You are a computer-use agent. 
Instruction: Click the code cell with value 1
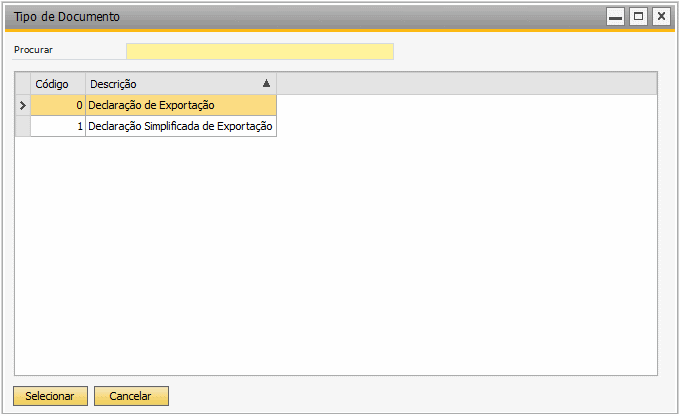[x=58, y=126]
